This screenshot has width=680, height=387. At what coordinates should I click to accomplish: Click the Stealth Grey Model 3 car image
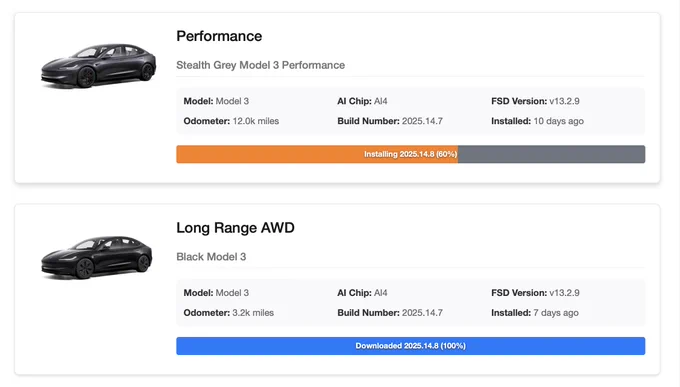98,65
